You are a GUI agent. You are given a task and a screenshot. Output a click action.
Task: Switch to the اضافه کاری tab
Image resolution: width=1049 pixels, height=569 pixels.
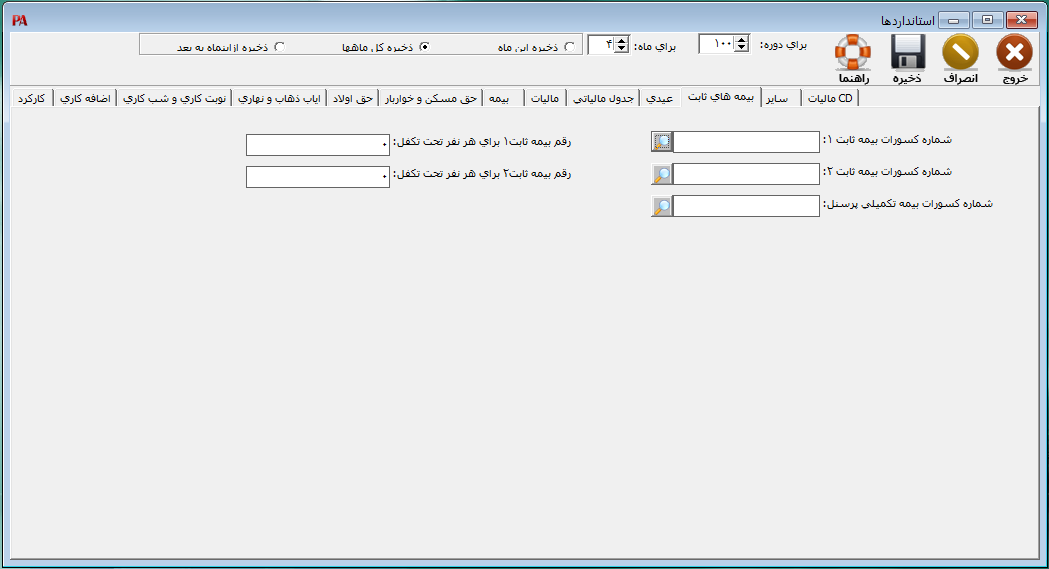[x=86, y=98]
